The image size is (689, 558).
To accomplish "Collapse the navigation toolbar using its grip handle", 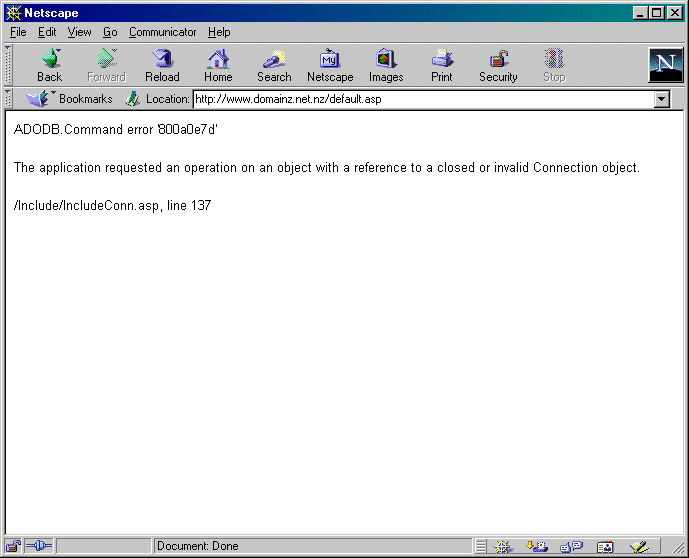I will tap(9, 65).
